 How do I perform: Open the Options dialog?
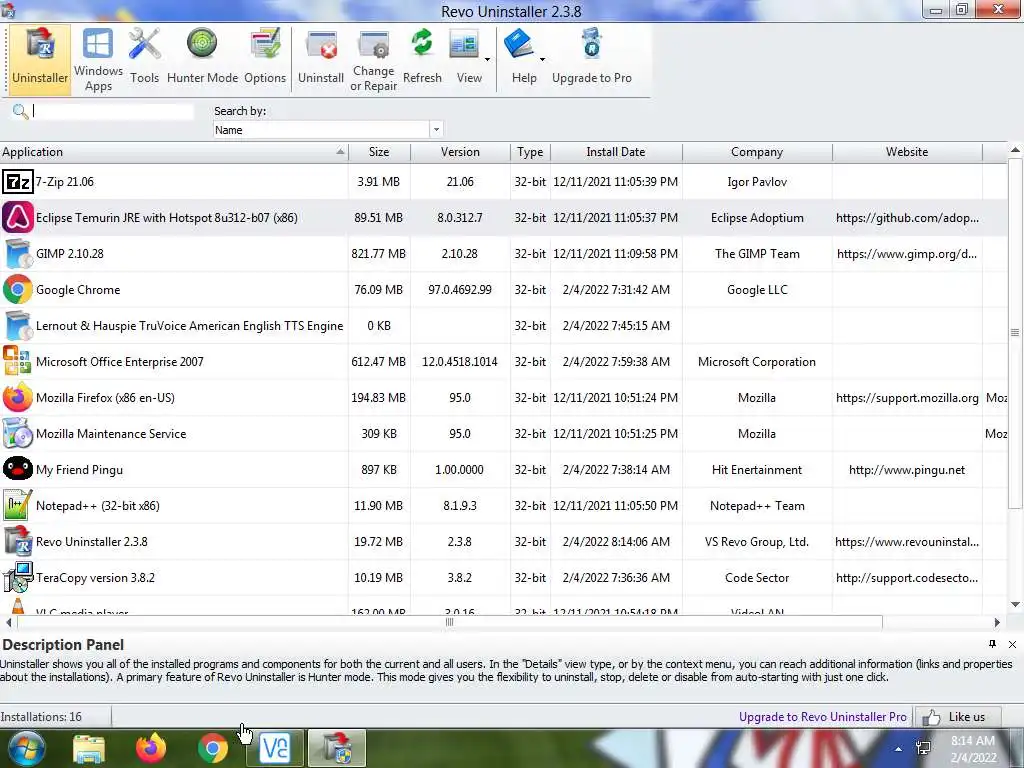tap(264, 59)
